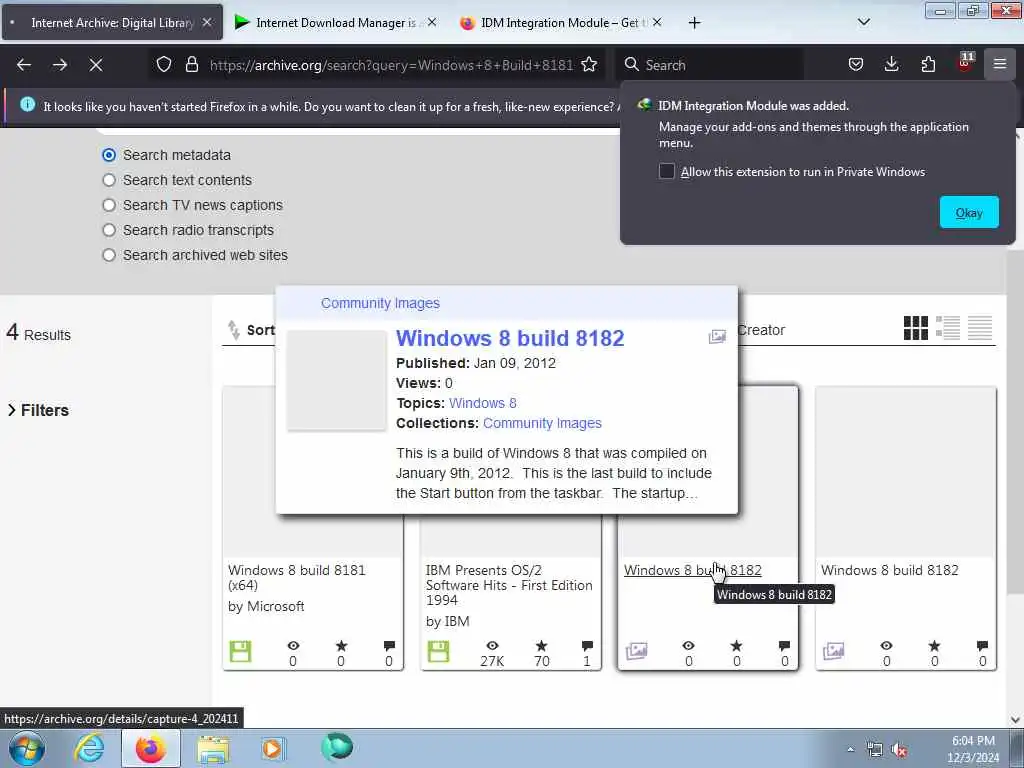Check Allow this extension in Private Windows
The height and width of the screenshot is (768, 1024).
(x=666, y=171)
